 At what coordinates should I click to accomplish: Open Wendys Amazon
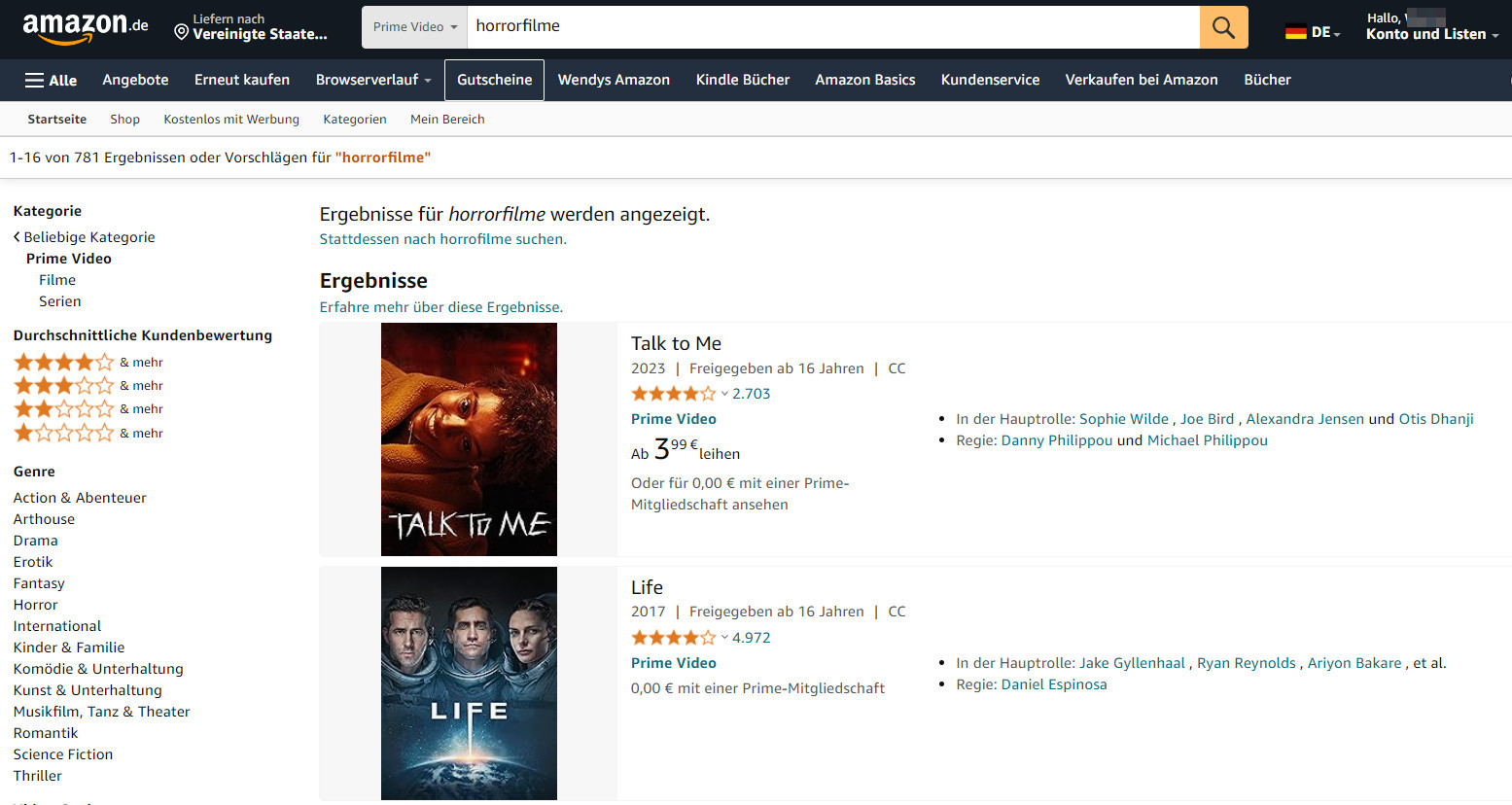tap(614, 80)
